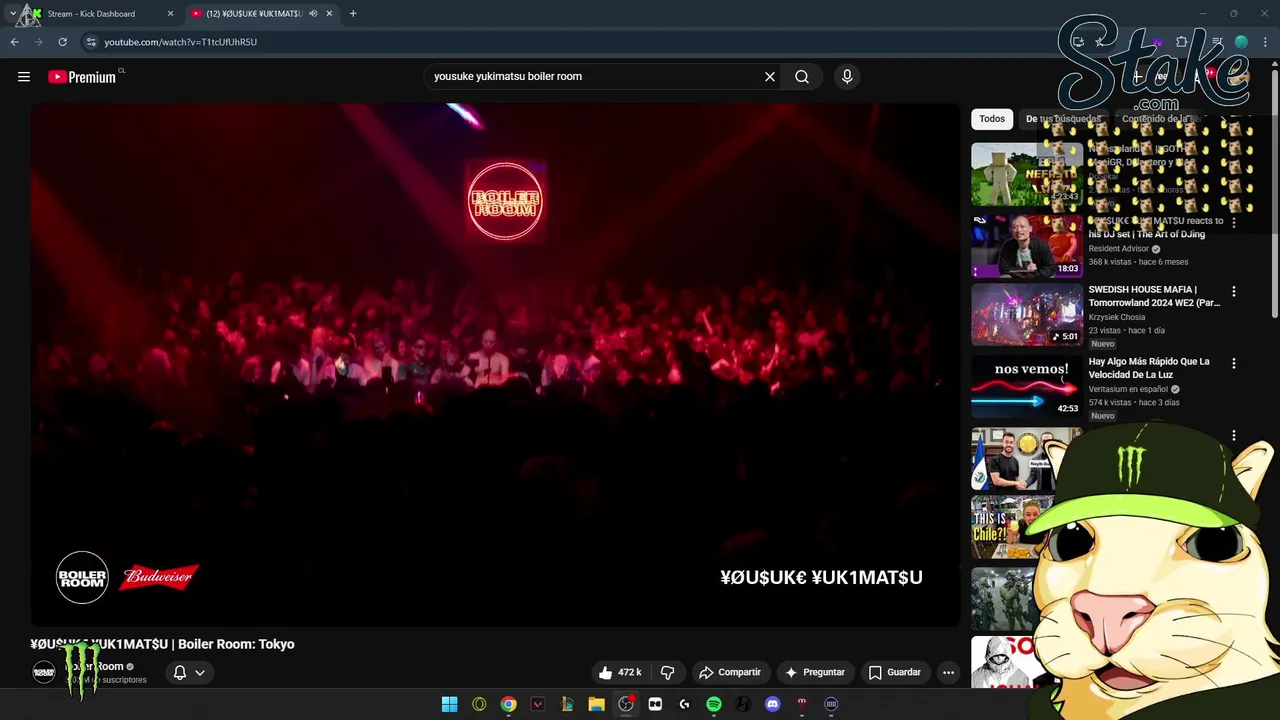
Task: Clear the search box with the X
Action: (x=770, y=76)
